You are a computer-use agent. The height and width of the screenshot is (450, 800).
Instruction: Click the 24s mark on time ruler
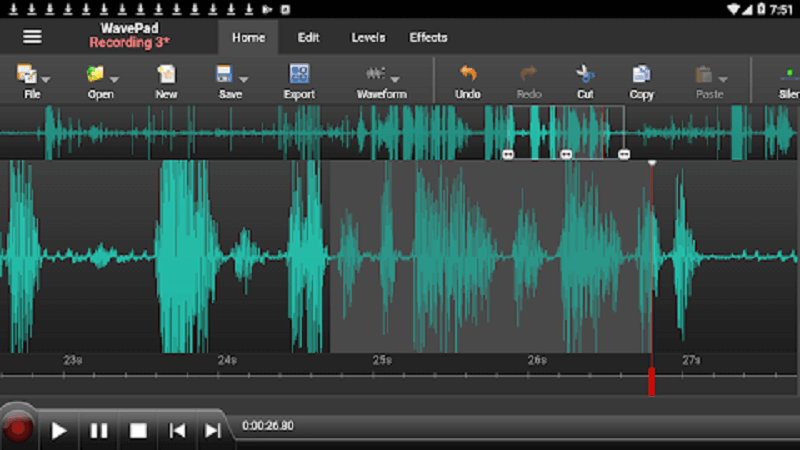point(227,360)
